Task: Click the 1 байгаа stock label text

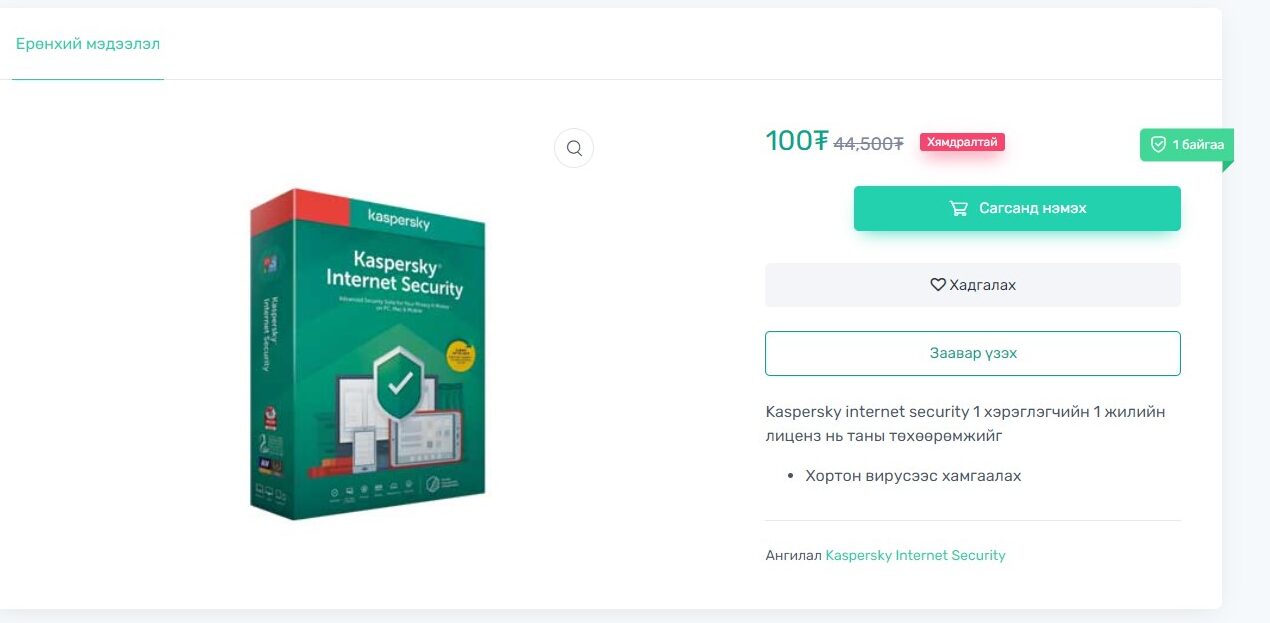Action: pos(1198,145)
